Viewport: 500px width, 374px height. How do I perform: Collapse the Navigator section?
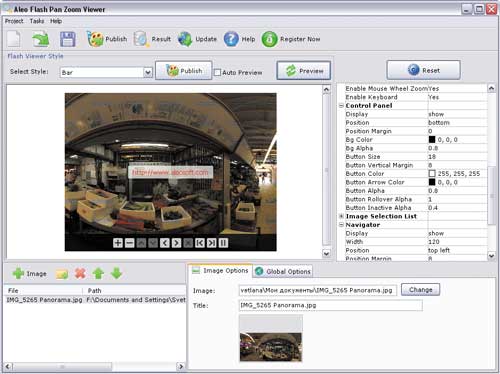pyautogui.click(x=341, y=225)
